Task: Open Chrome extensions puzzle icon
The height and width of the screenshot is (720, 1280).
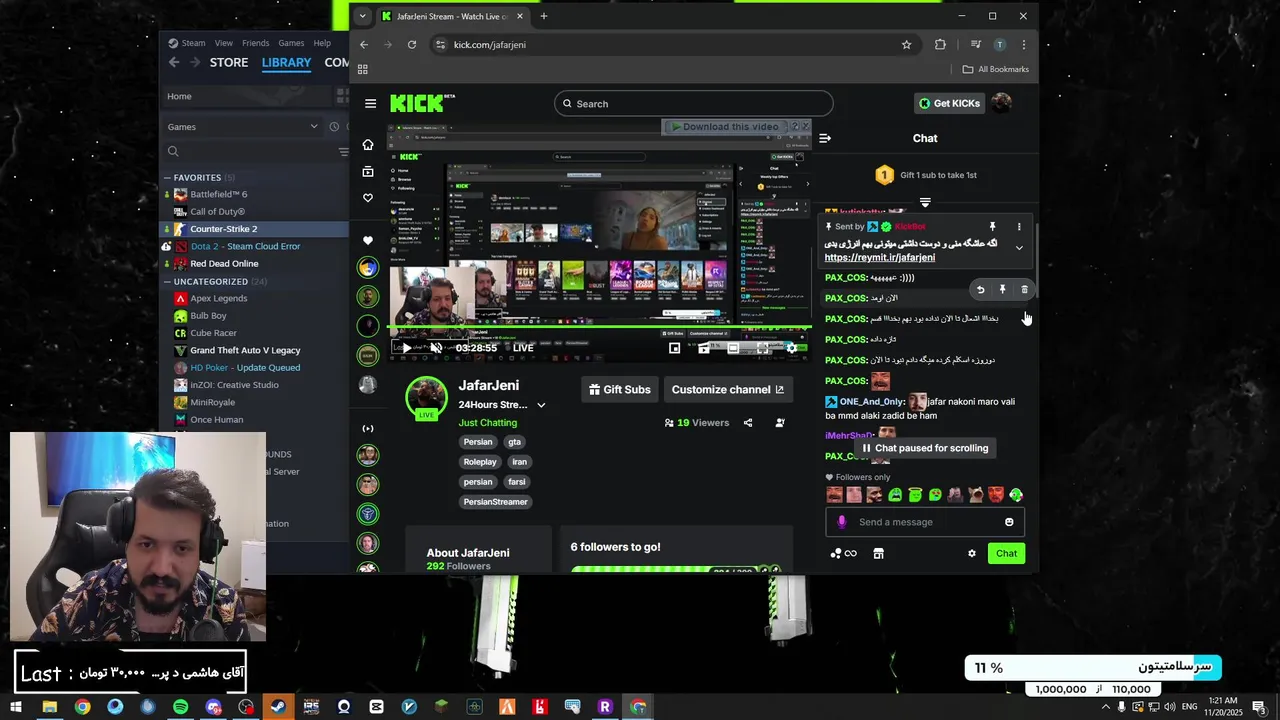Action: (940, 45)
